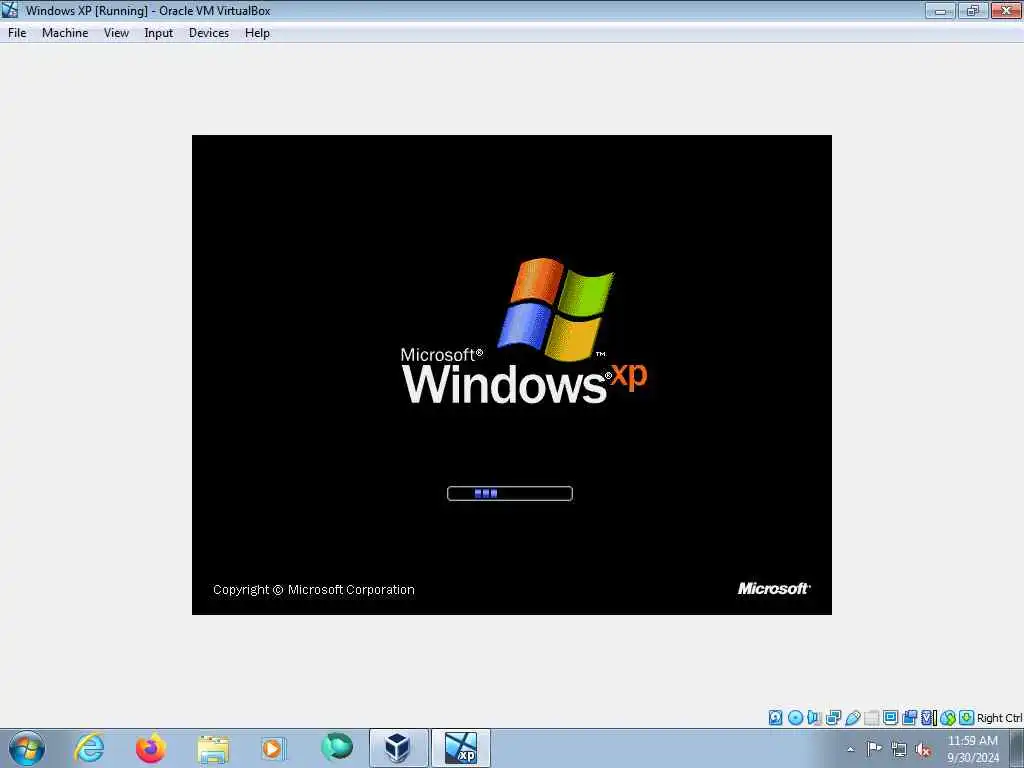
Task: Click the grayed shared folders indicator
Action: pyautogui.click(x=872, y=718)
